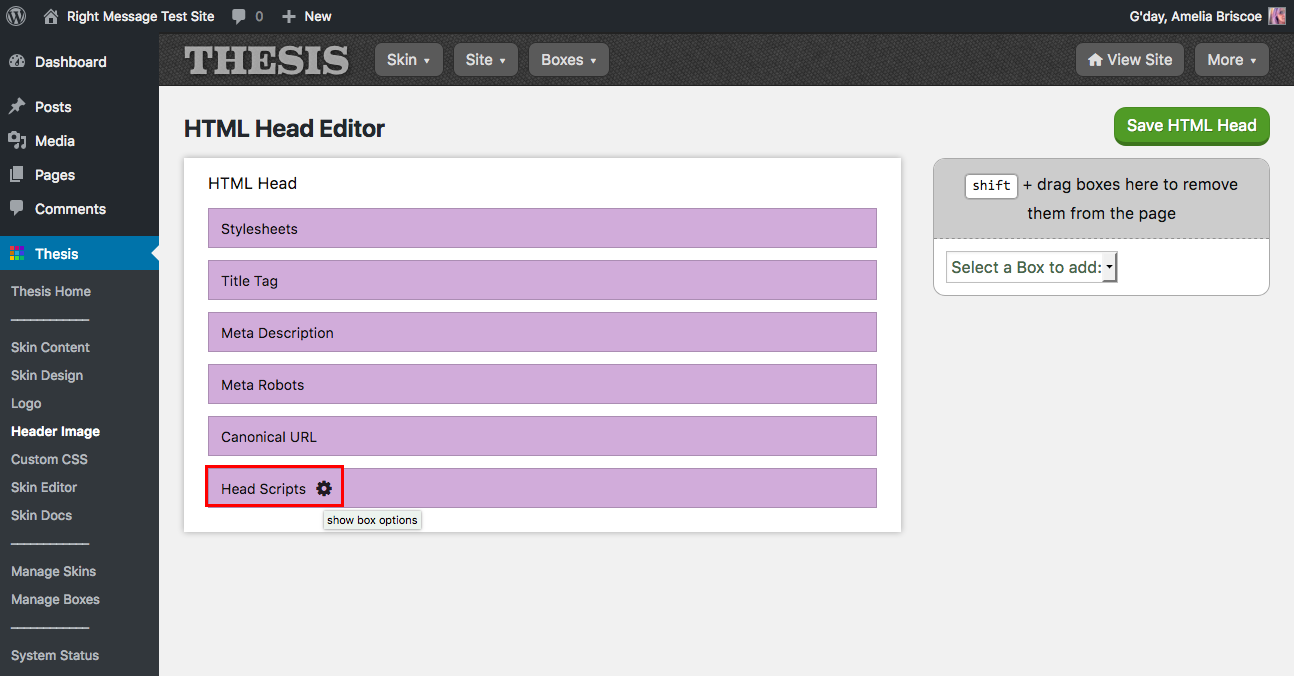The image size is (1294, 676).
Task: Click the plus icon next to New
Action: coord(289,17)
